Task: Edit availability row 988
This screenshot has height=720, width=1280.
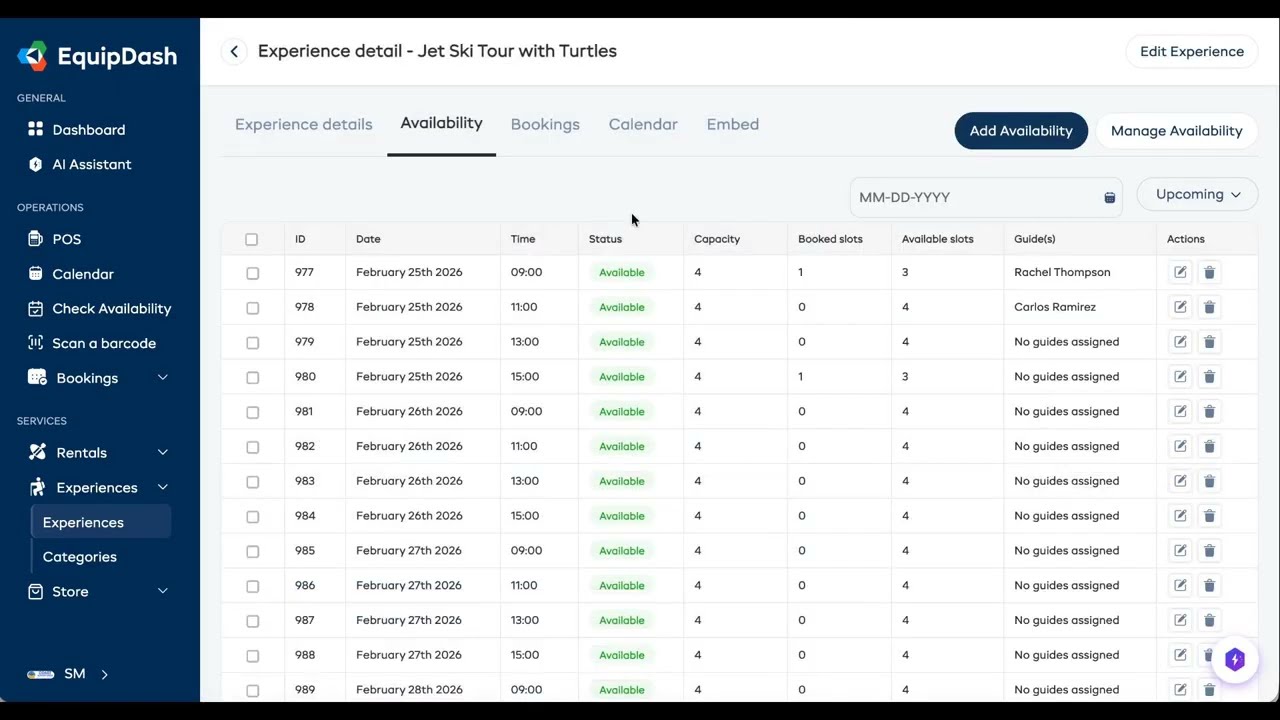Action: click(x=1180, y=655)
